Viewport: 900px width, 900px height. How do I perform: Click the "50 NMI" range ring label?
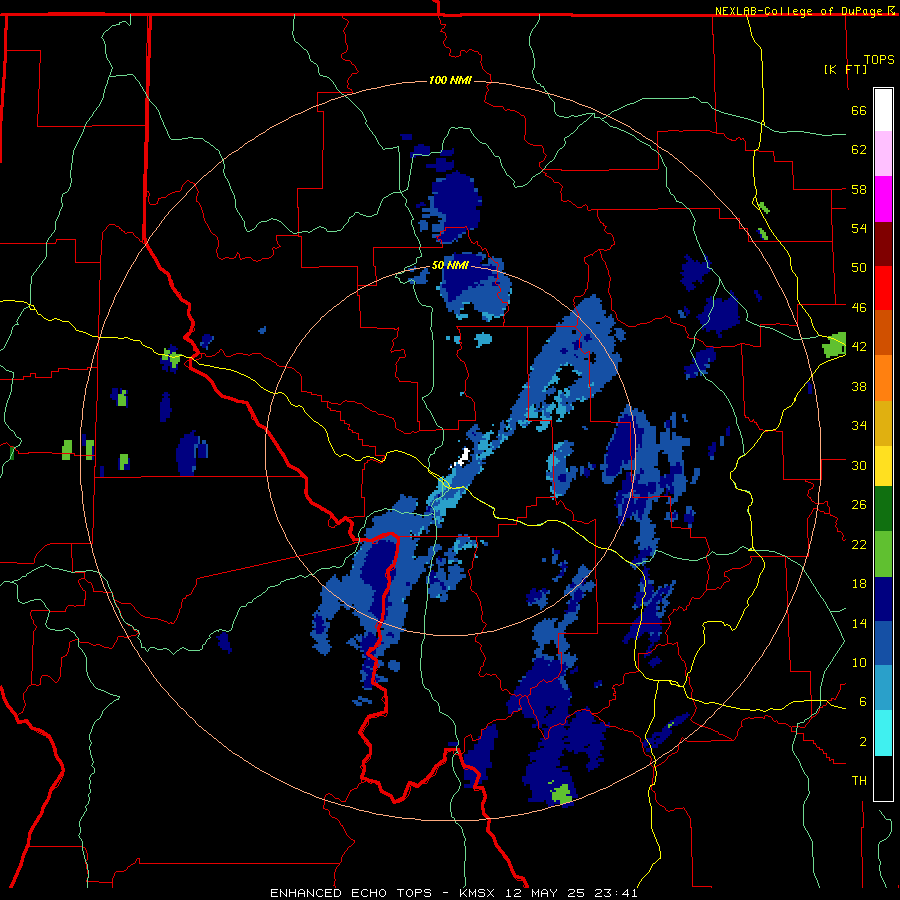(x=450, y=265)
